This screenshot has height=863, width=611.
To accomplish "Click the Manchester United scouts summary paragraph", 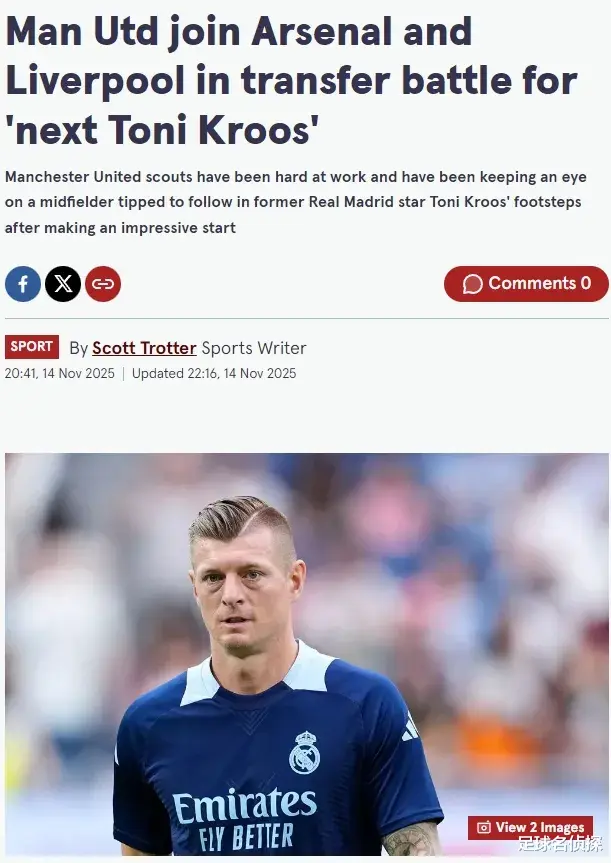I will (x=296, y=202).
